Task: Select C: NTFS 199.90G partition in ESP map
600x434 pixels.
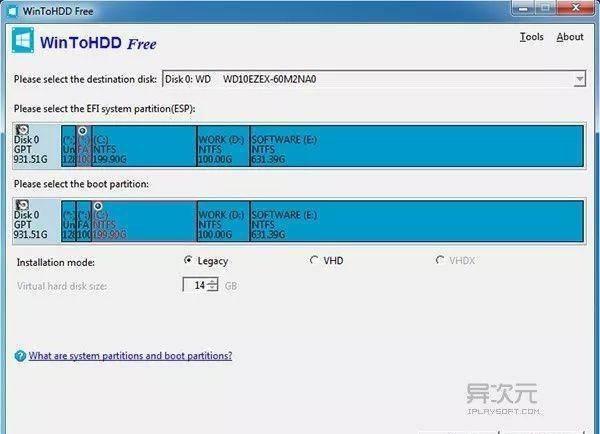Action: coord(144,146)
